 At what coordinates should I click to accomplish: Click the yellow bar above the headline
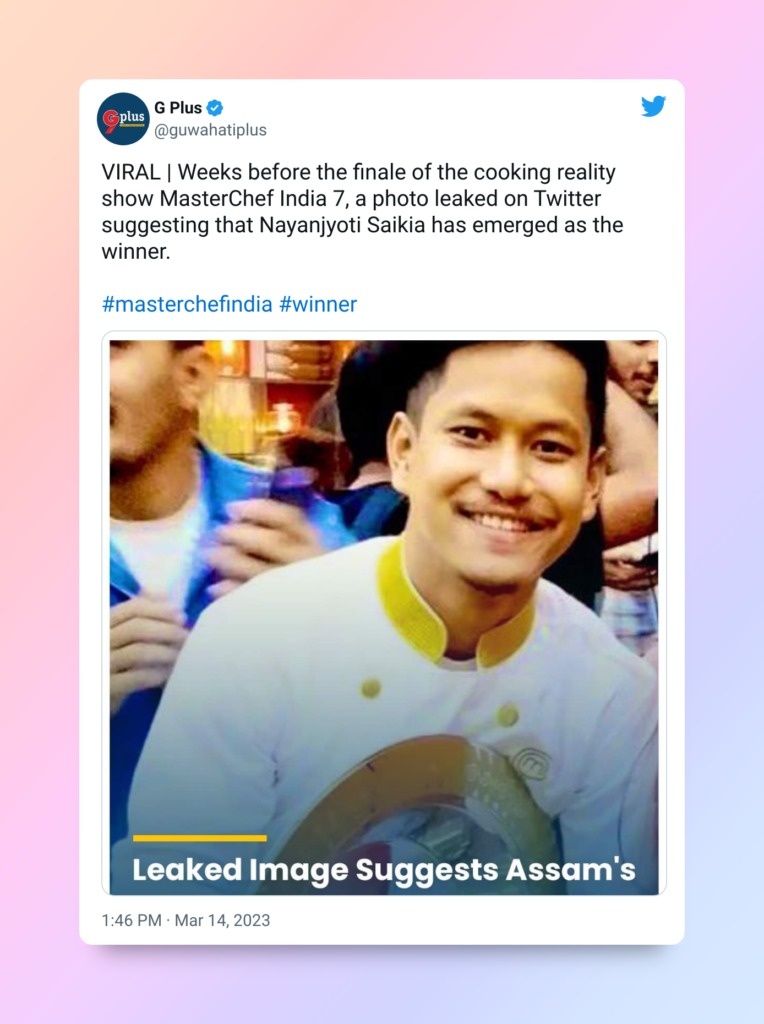pos(199,838)
